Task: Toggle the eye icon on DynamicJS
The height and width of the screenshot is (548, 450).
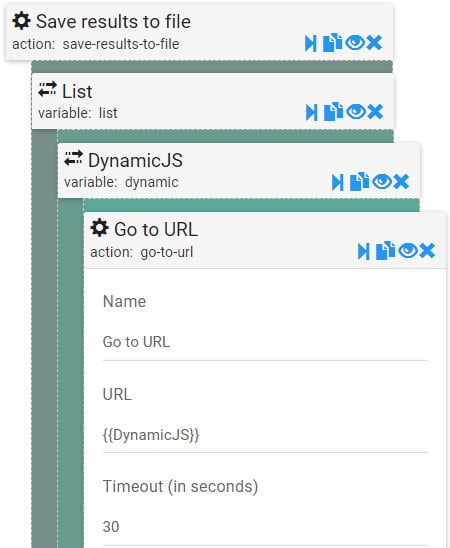Action: click(382, 182)
